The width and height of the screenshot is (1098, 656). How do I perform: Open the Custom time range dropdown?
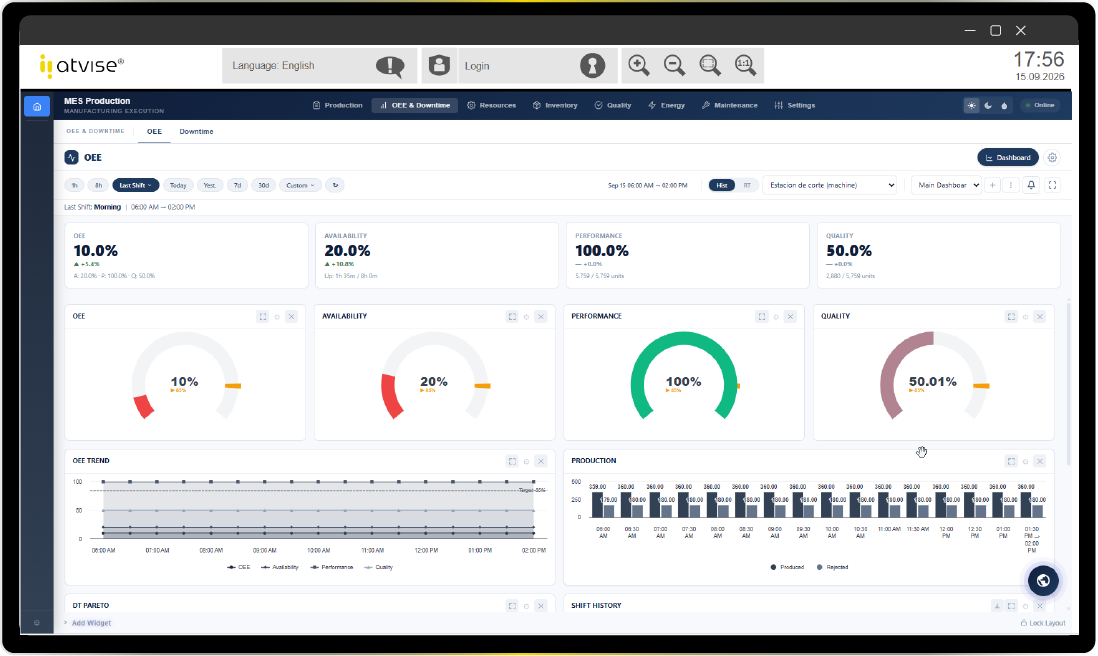(x=300, y=186)
